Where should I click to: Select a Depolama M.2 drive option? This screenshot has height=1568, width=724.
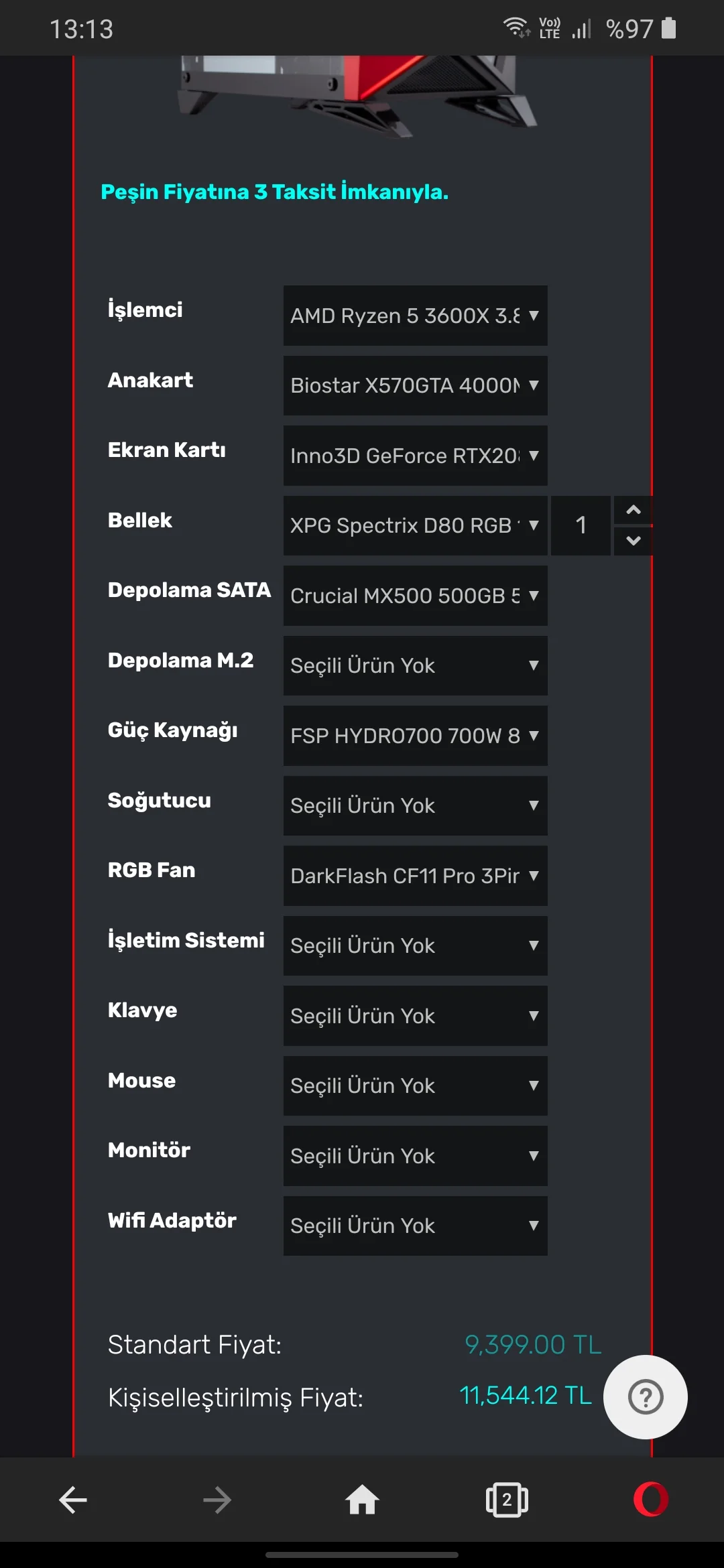coord(415,665)
